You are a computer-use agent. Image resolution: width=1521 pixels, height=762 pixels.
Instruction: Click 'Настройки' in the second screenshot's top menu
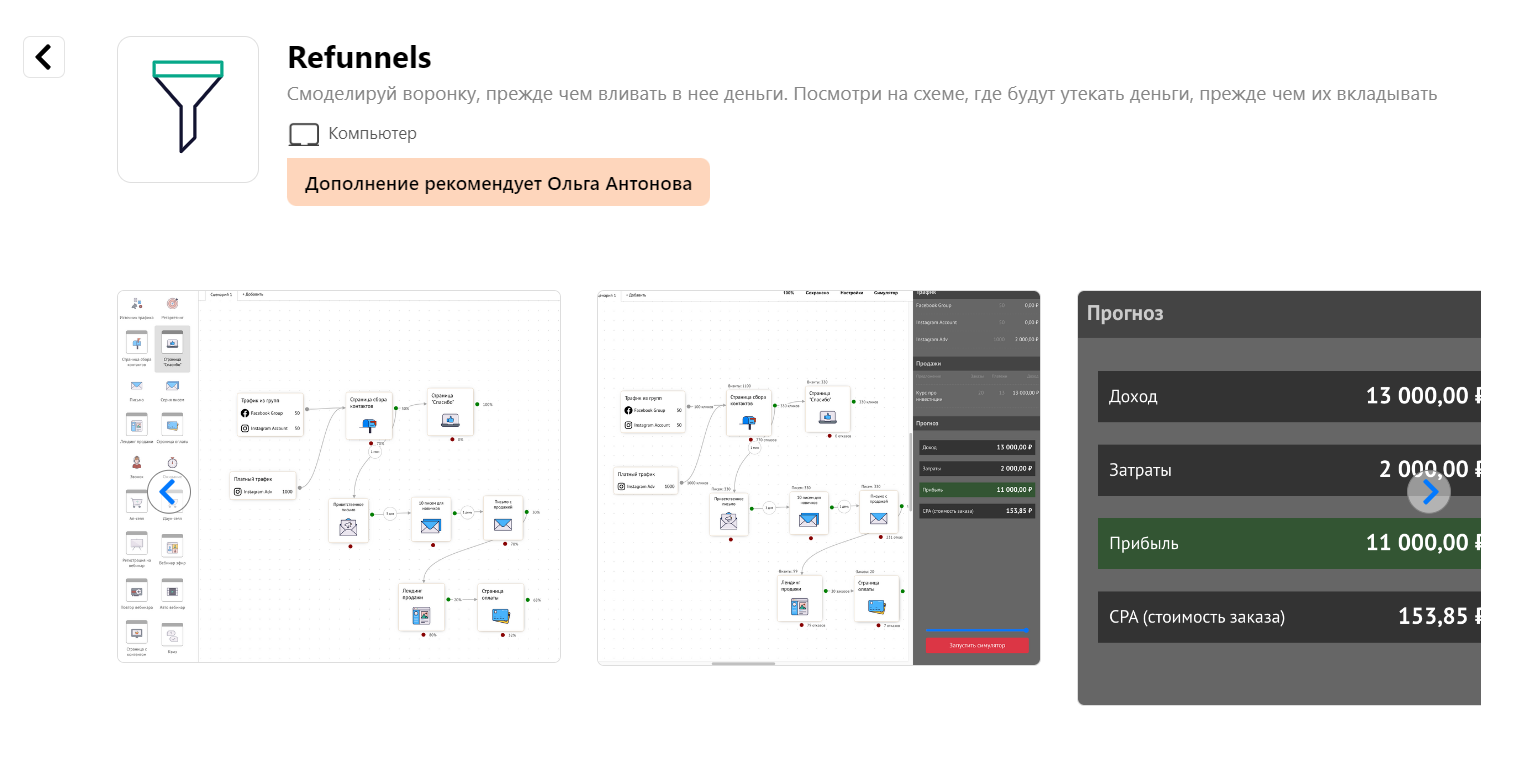[x=853, y=293]
